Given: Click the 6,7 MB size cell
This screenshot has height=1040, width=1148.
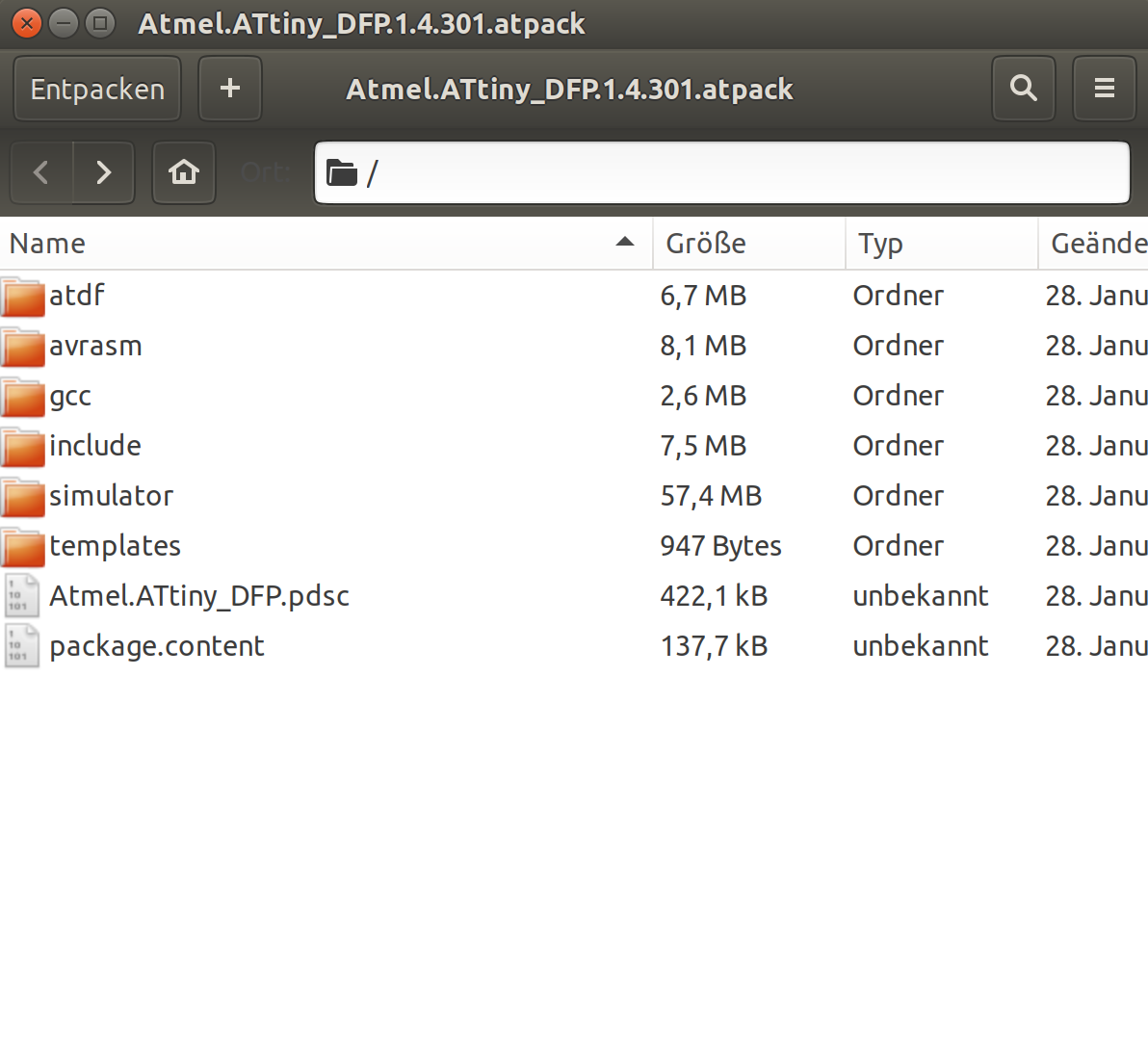Looking at the screenshot, I should pyautogui.click(x=704, y=296).
